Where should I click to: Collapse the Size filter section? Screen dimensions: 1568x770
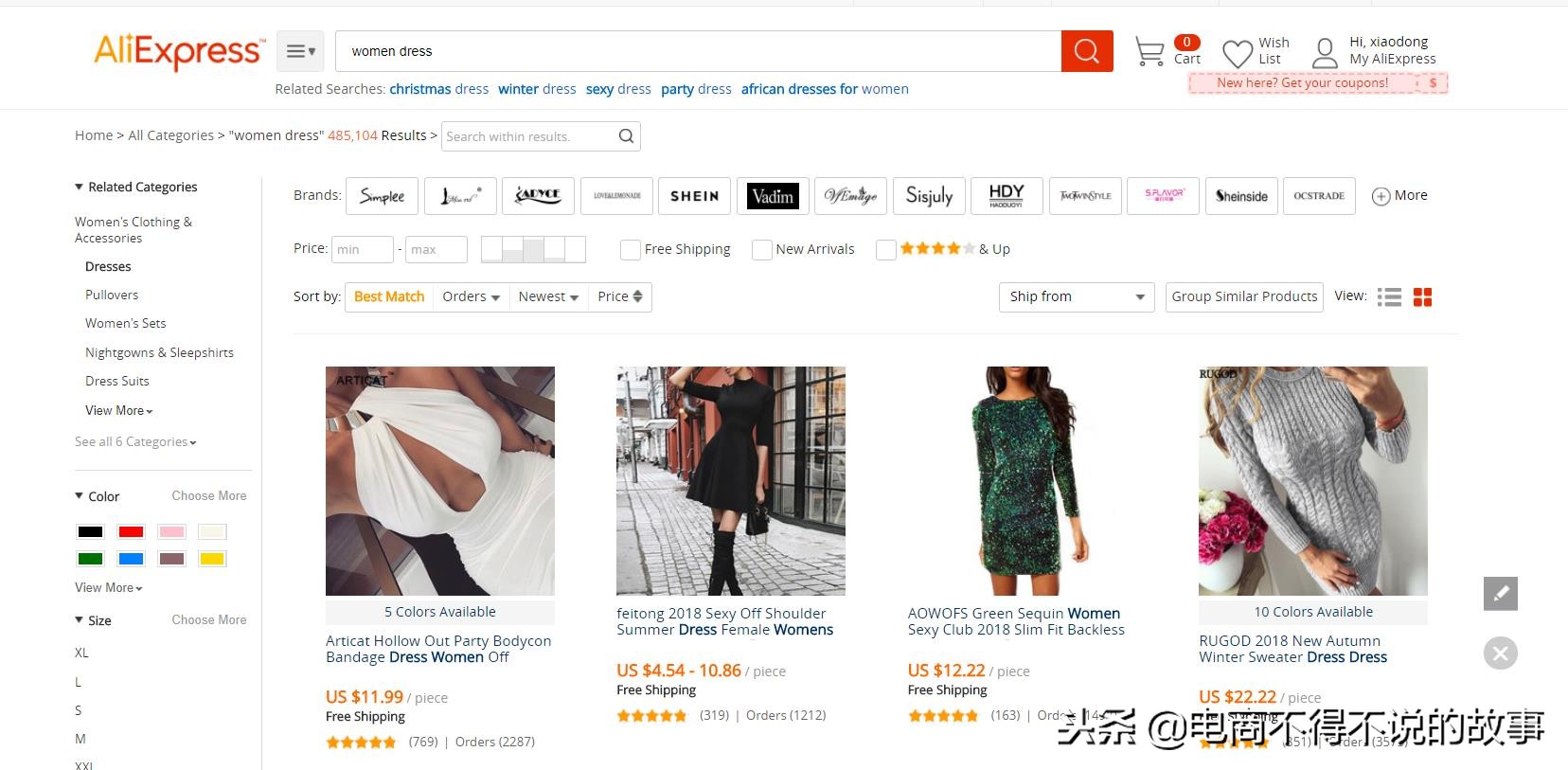tap(79, 619)
